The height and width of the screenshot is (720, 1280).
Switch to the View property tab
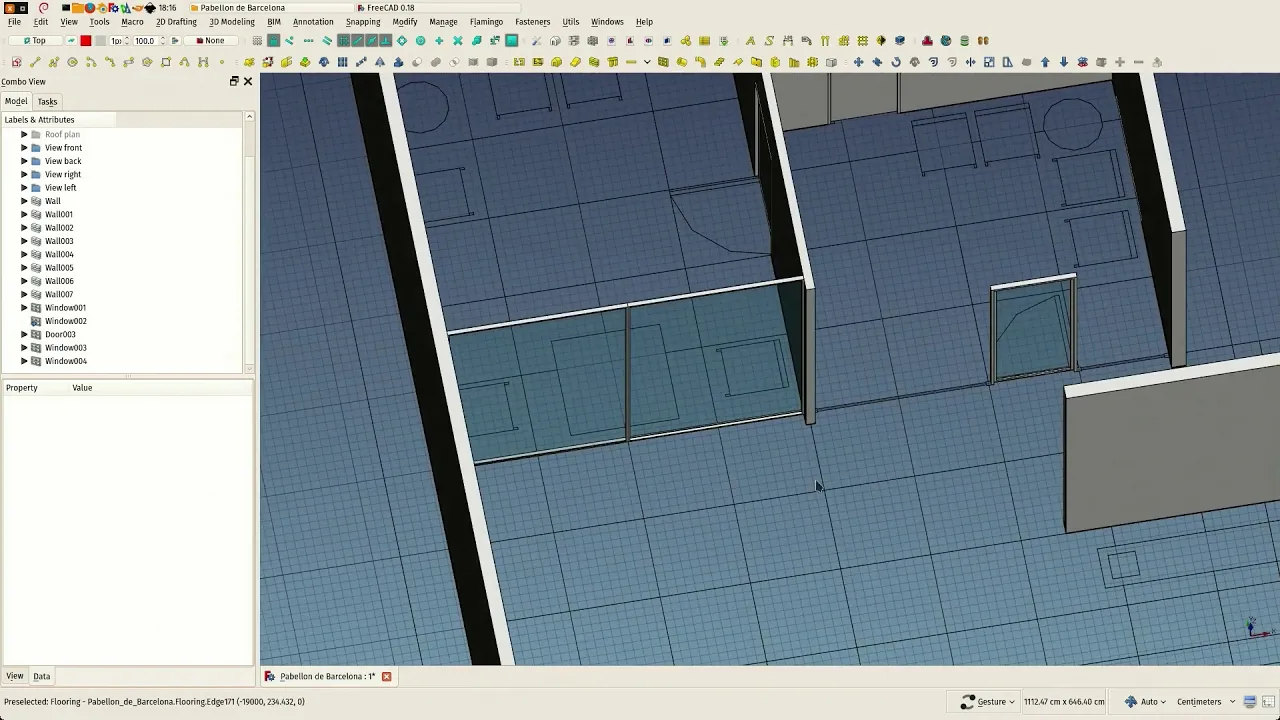point(15,676)
